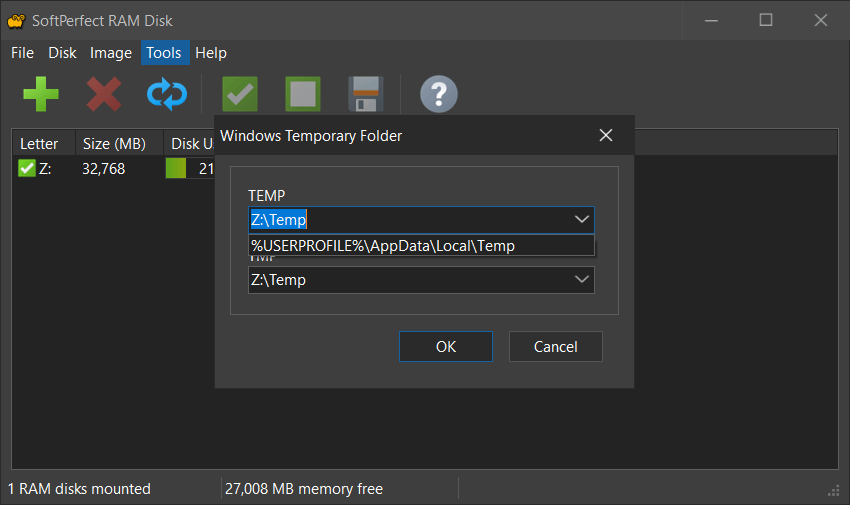Click the SoftPerfect RAM Disk app icon
The height and width of the screenshot is (505, 850).
16,21
